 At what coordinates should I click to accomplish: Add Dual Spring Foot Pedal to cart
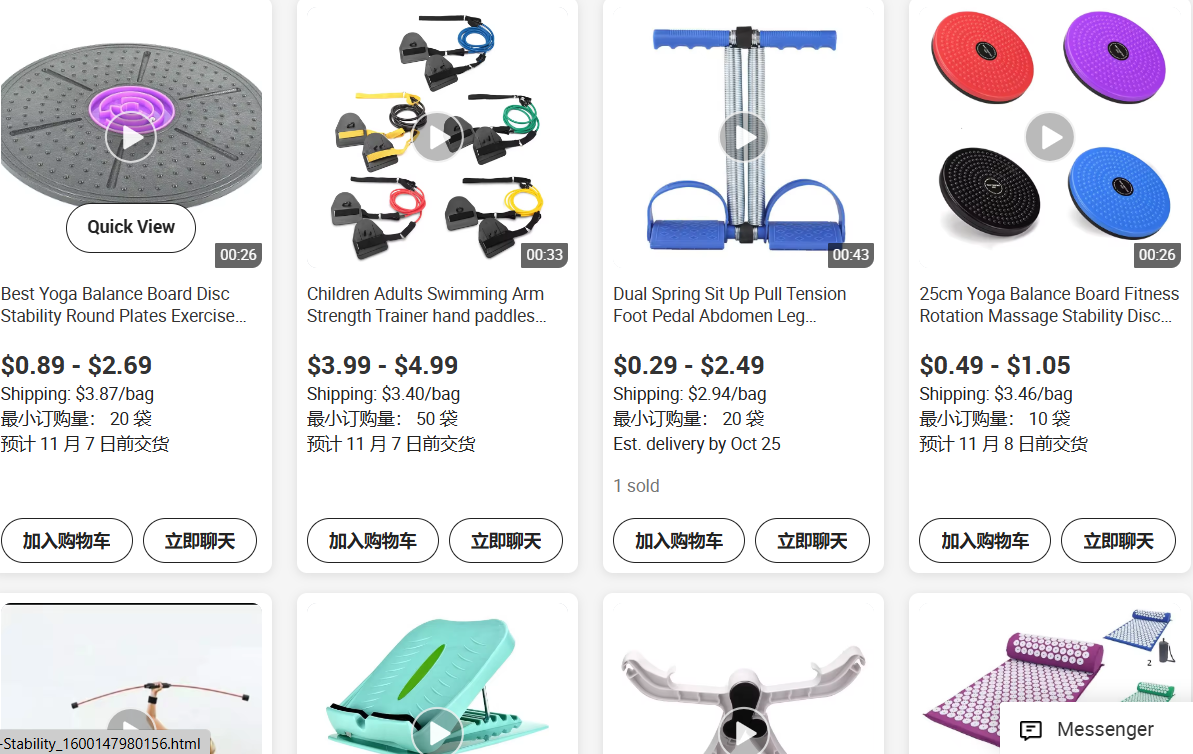(x=679, y=541)
